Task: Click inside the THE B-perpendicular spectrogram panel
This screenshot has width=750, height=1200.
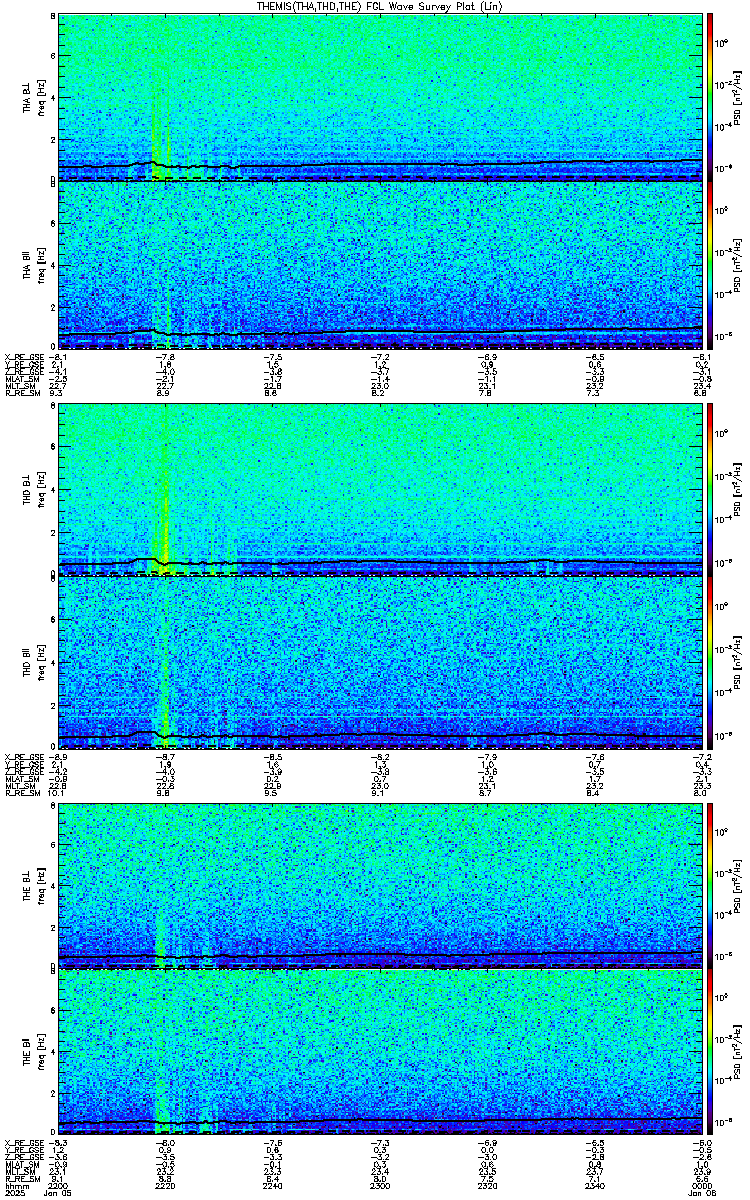Action: pyautogui.click(x=380, y=885)
